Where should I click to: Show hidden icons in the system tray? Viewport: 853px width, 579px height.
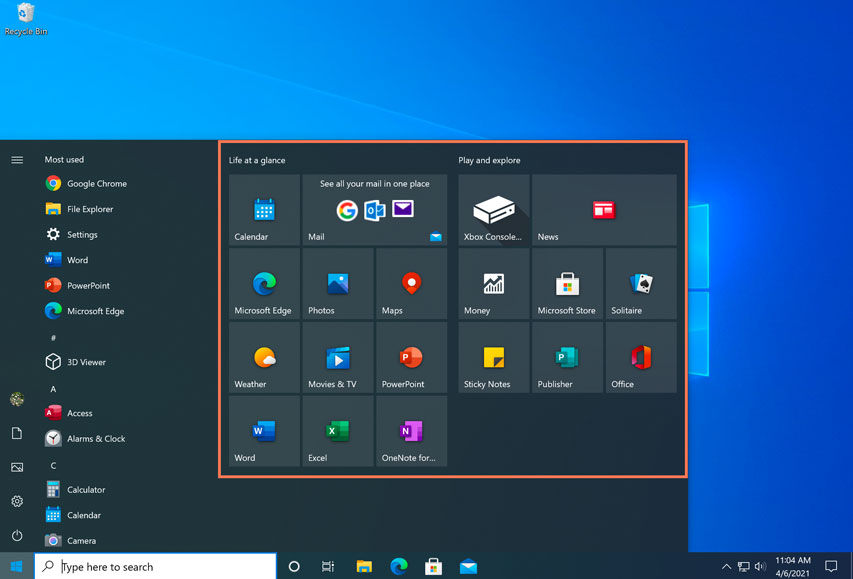727,566
